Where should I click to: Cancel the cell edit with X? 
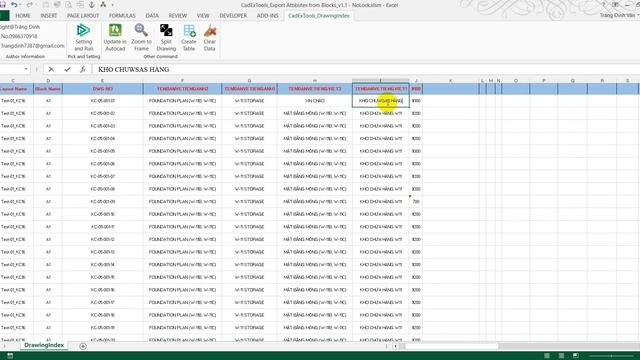pyautogui.click(x=51, y=69)
